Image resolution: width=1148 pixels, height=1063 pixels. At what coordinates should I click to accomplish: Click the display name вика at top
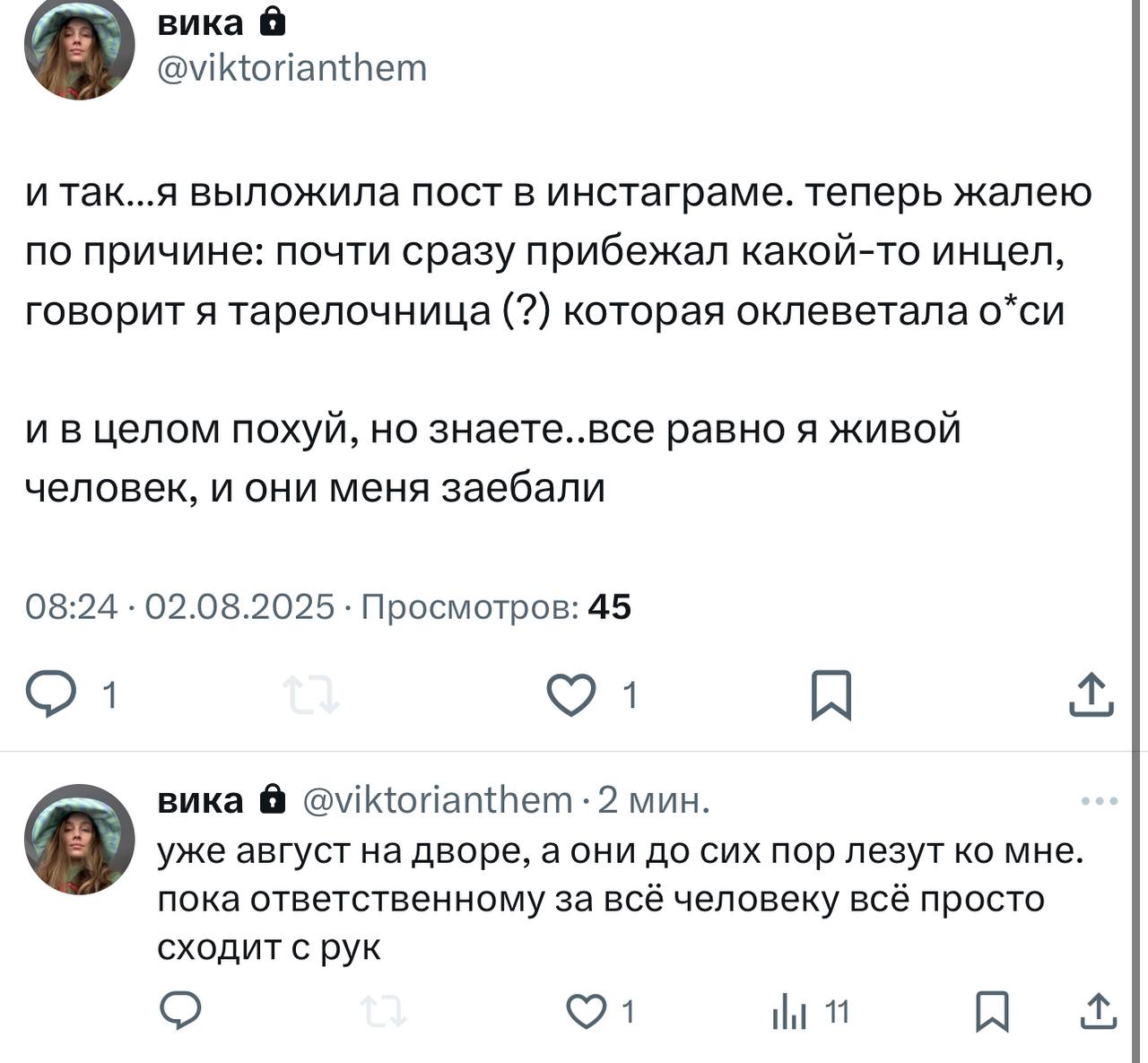[200, 22]
